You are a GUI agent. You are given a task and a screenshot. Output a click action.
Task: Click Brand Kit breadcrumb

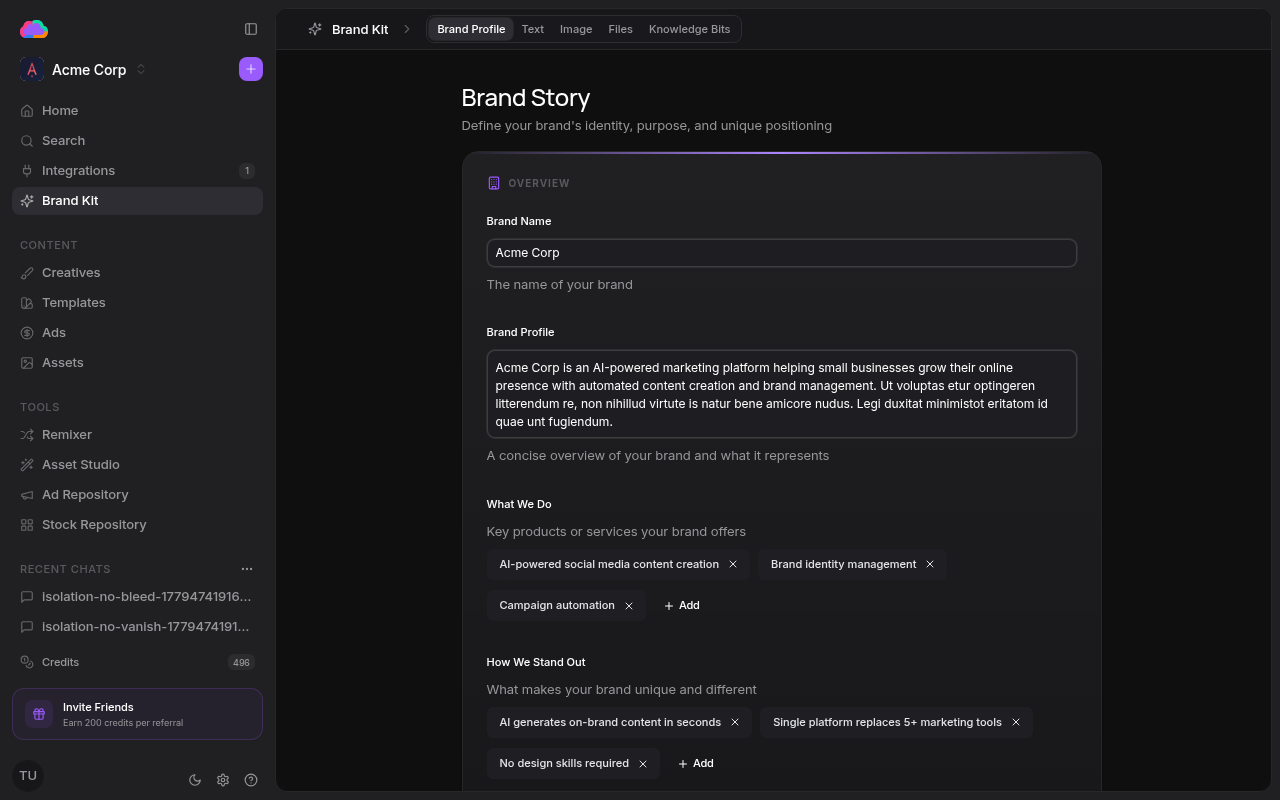pyautogui.click(x=360, y=29)
